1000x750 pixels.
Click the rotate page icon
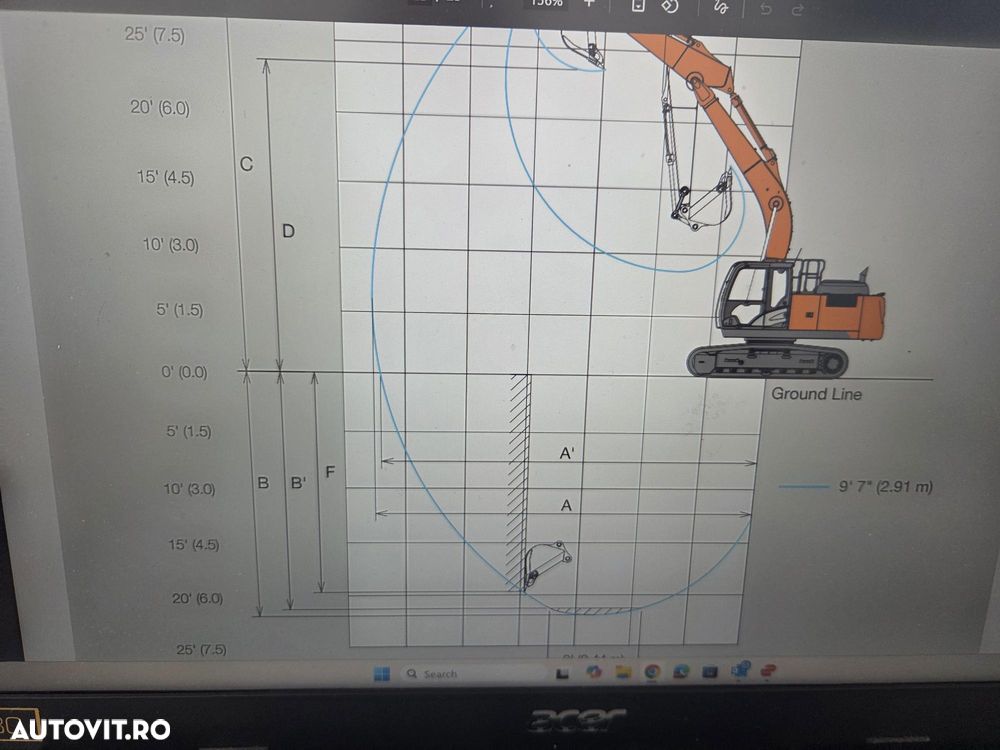point(669,6)
